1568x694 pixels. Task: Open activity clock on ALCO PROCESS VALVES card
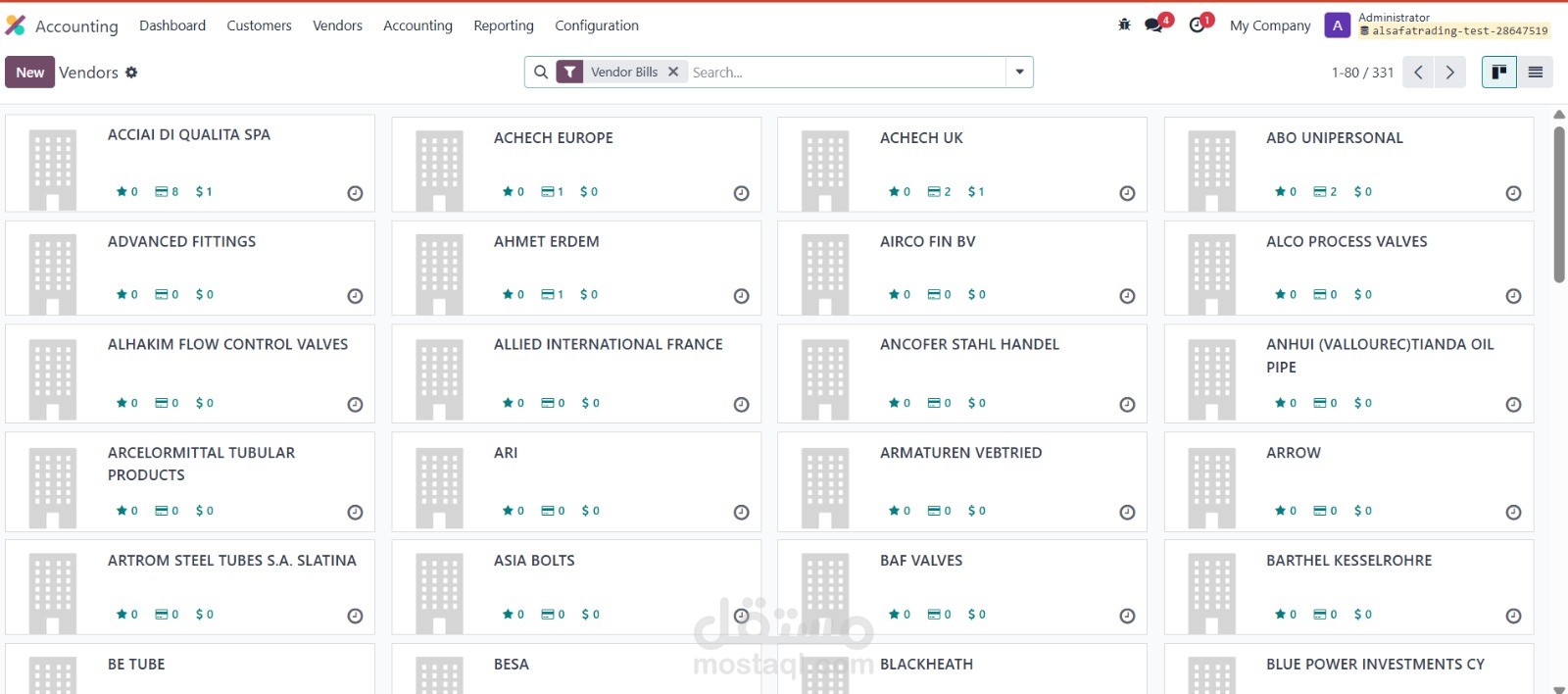pos(1514,296)
